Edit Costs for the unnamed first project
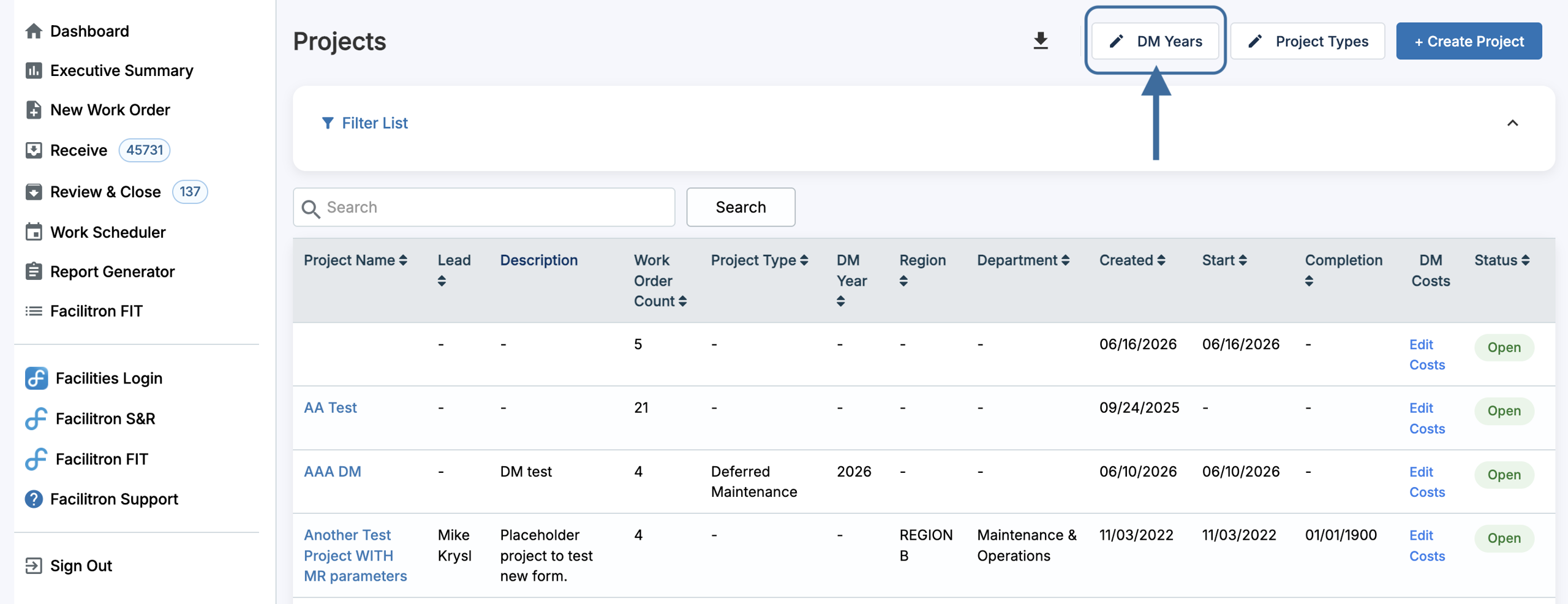This screenshot has height=604, width=1568. point(1427,355)
